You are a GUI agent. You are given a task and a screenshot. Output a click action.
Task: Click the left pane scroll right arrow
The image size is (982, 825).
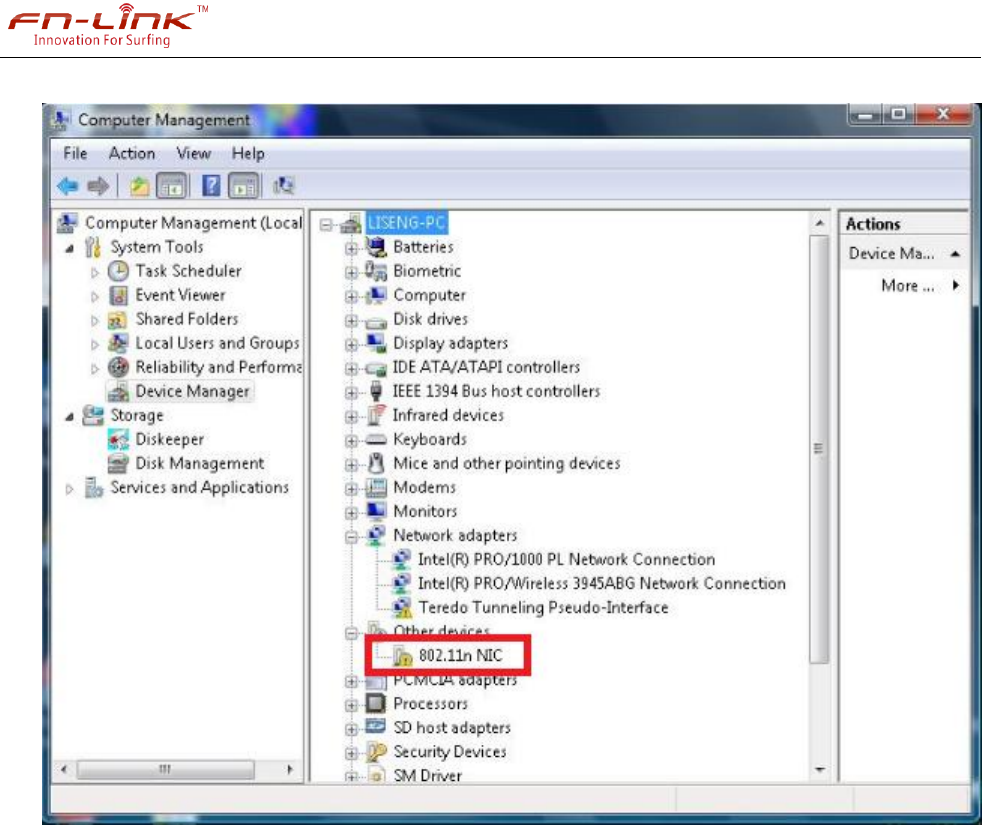coord(289,769)
